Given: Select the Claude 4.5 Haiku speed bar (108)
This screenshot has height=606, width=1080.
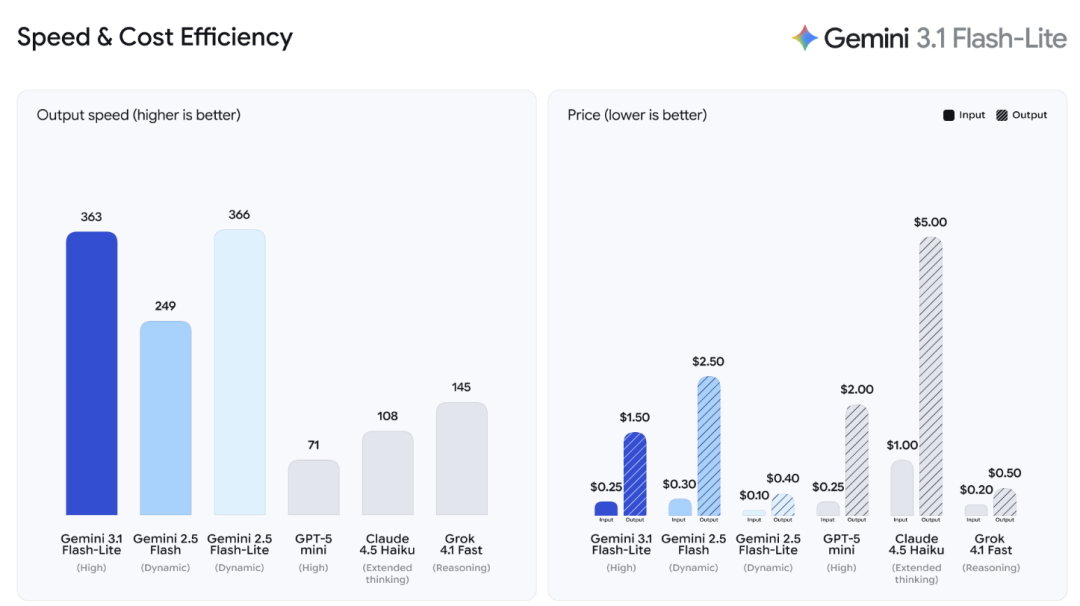Looking at the screenshot, I should click(387, 473).
